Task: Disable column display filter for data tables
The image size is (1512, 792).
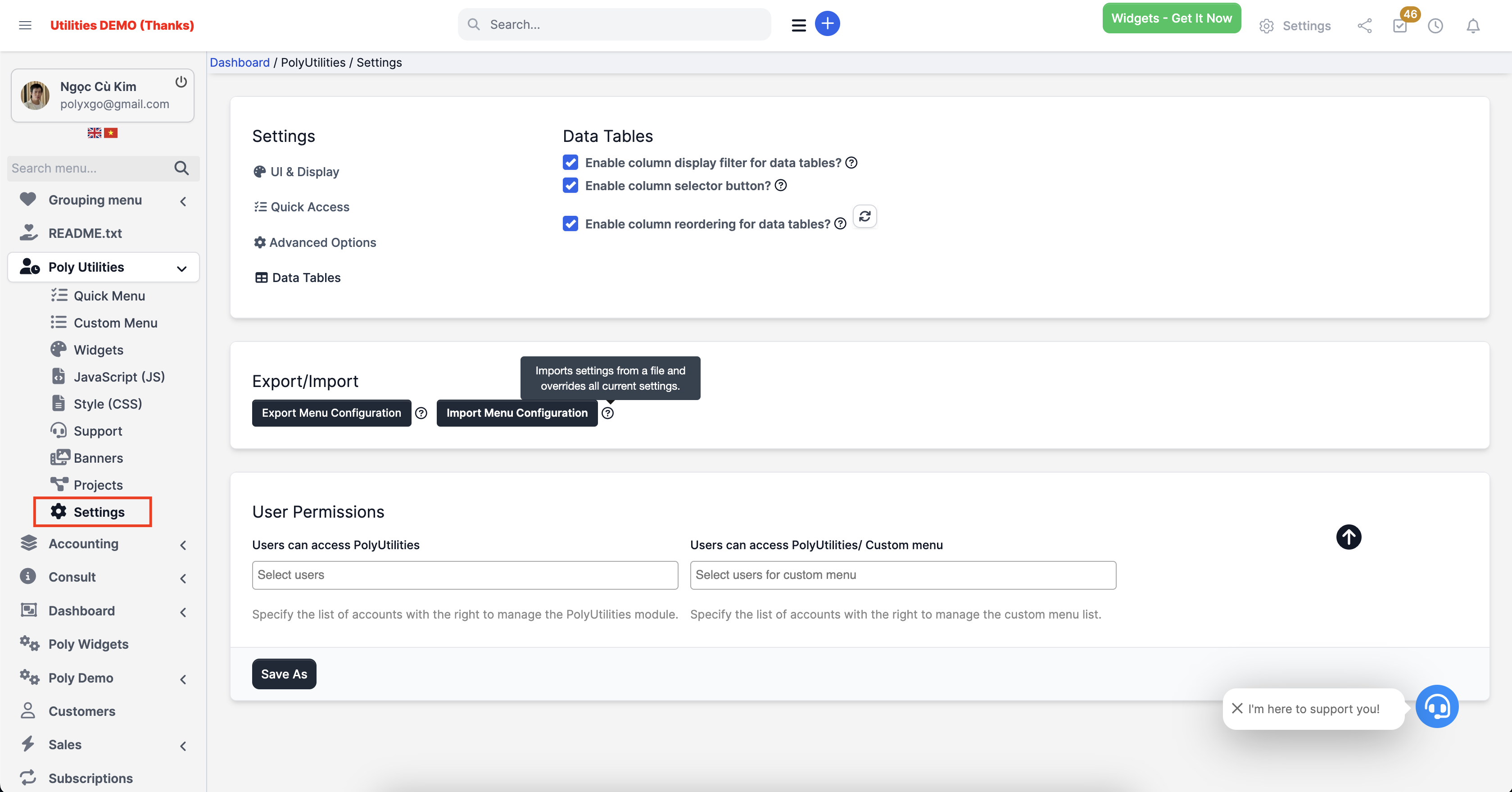Action: (x=570, y=162)
